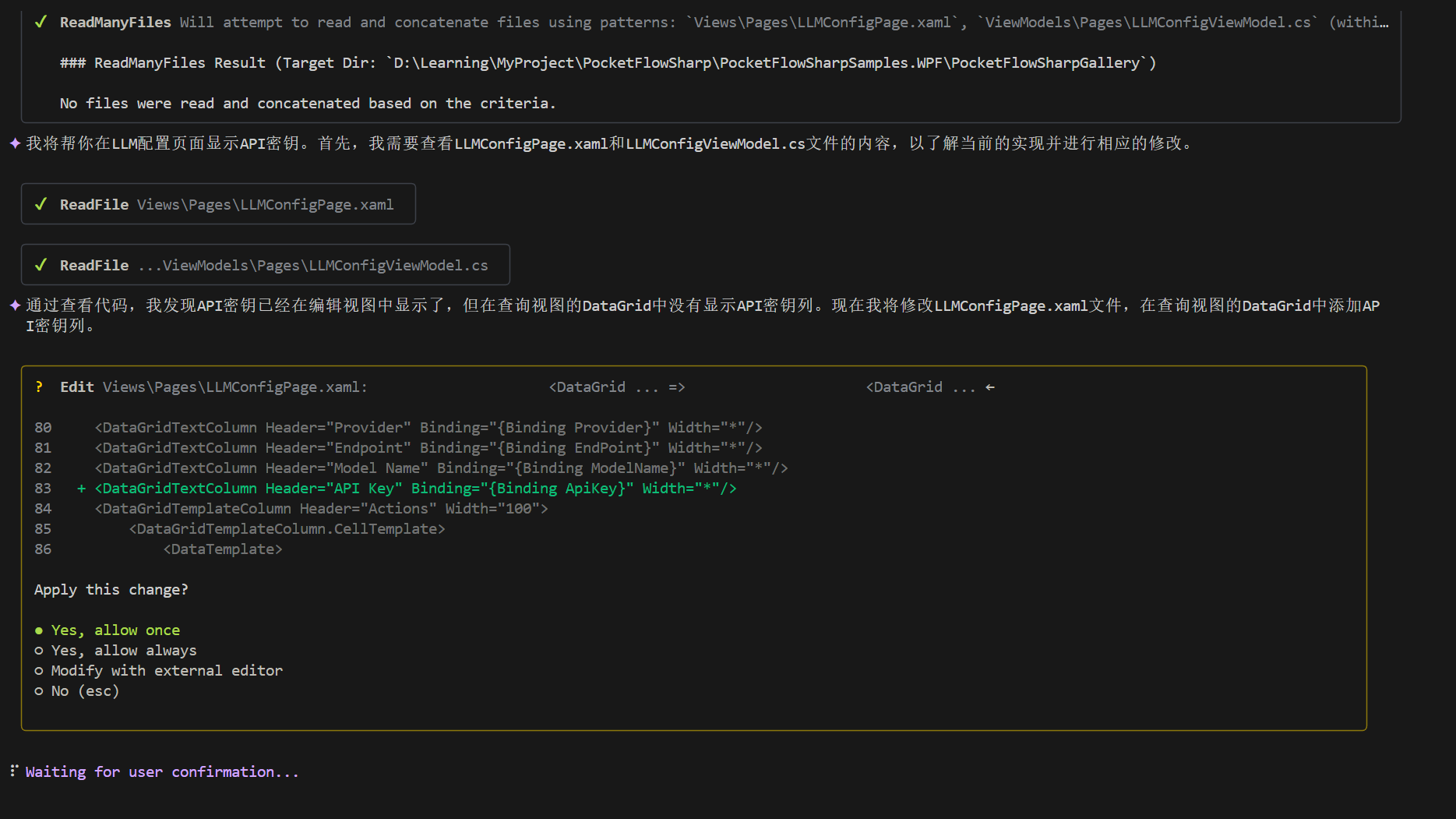Click the left arrow icon in the Edit header
This screenshot has height=819, width=1456.
[989, 387]
